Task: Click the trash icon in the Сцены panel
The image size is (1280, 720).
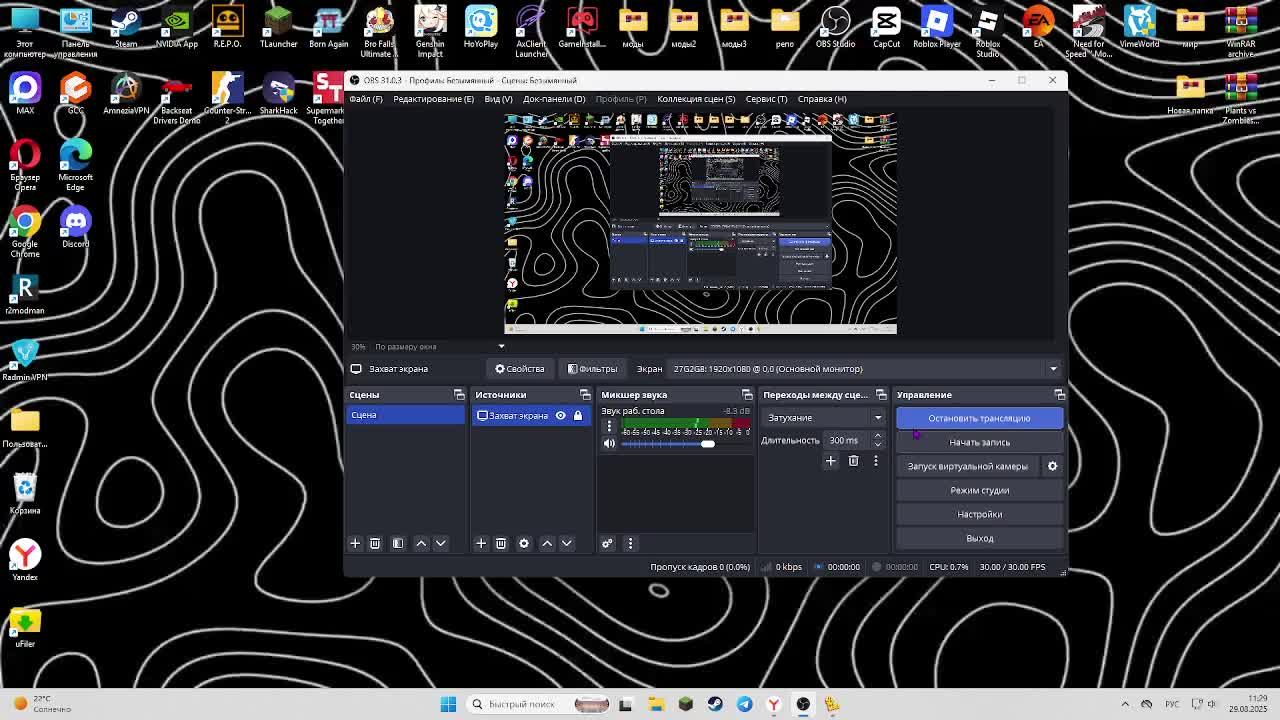Action: coord(375,543)
